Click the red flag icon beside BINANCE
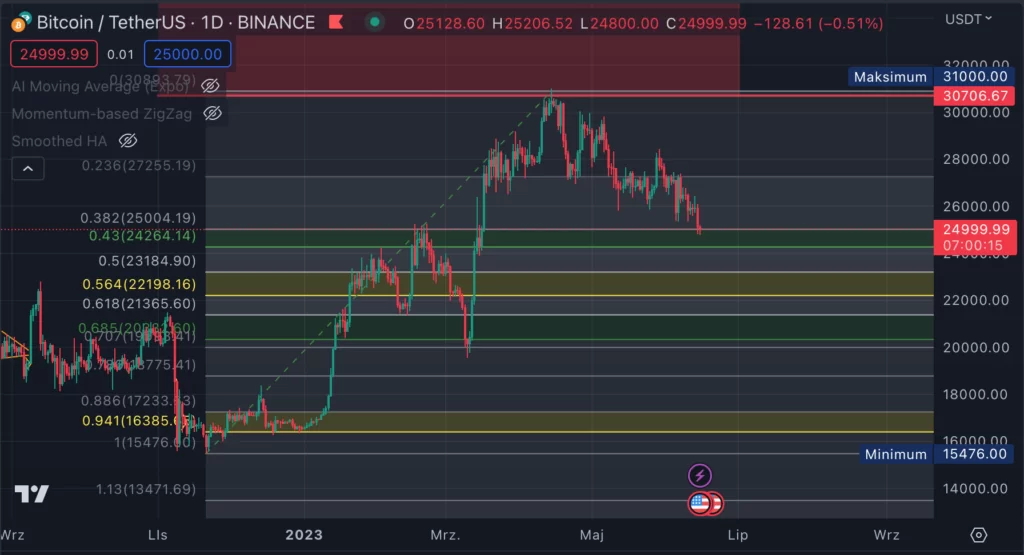This screenshot has width=1024, height=555. pos(337,22)
